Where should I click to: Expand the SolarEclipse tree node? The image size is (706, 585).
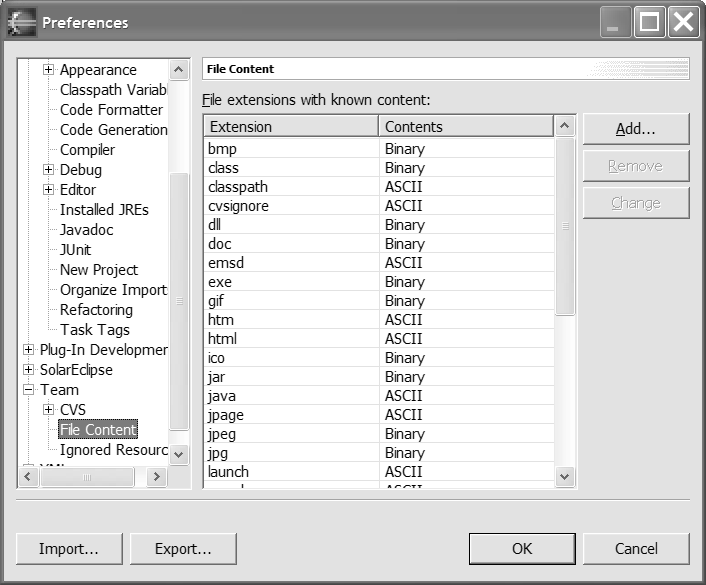coord(28,370)
